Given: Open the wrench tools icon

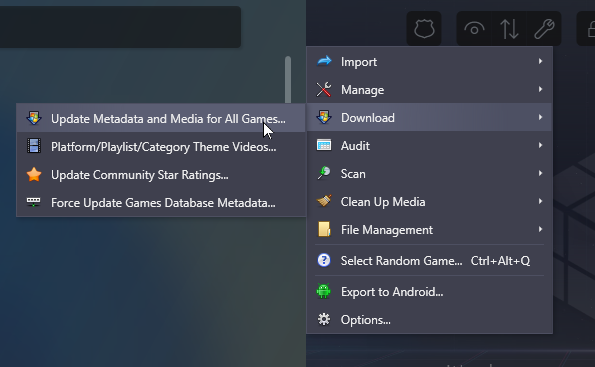Looking at the screenshot, I should click(x=544, y=28).
